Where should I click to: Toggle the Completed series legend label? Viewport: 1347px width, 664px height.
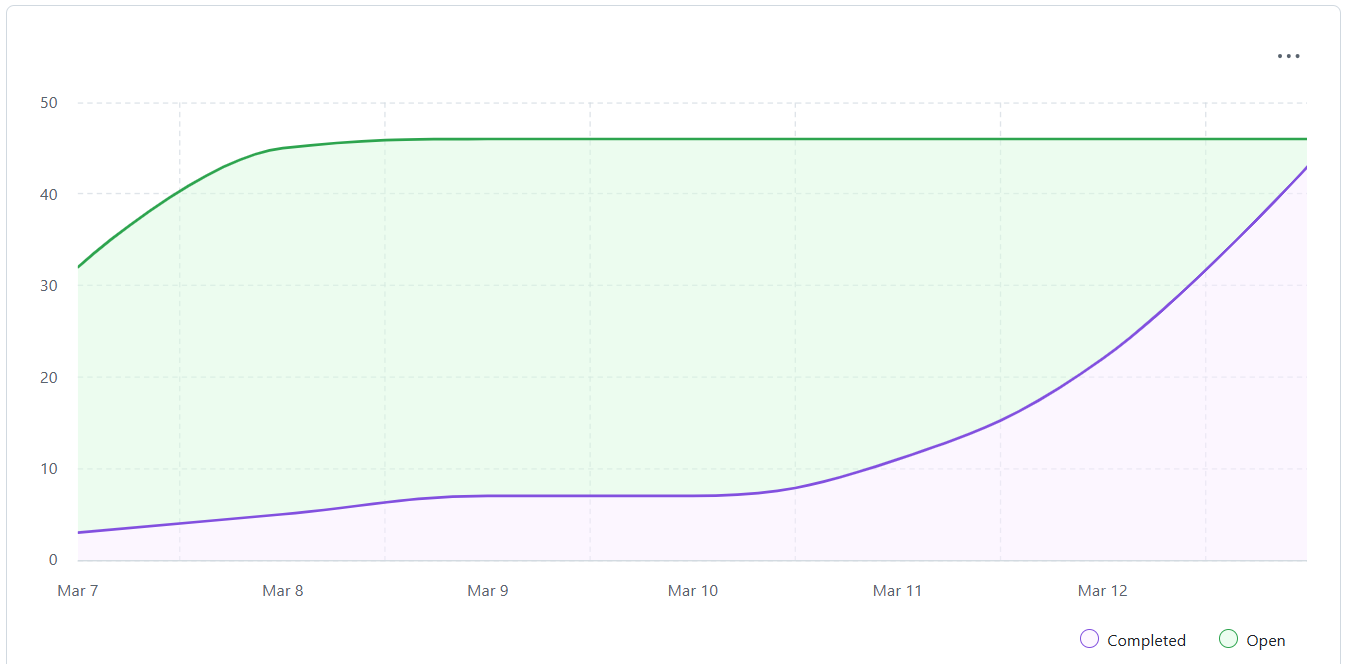pos(1146,641)
